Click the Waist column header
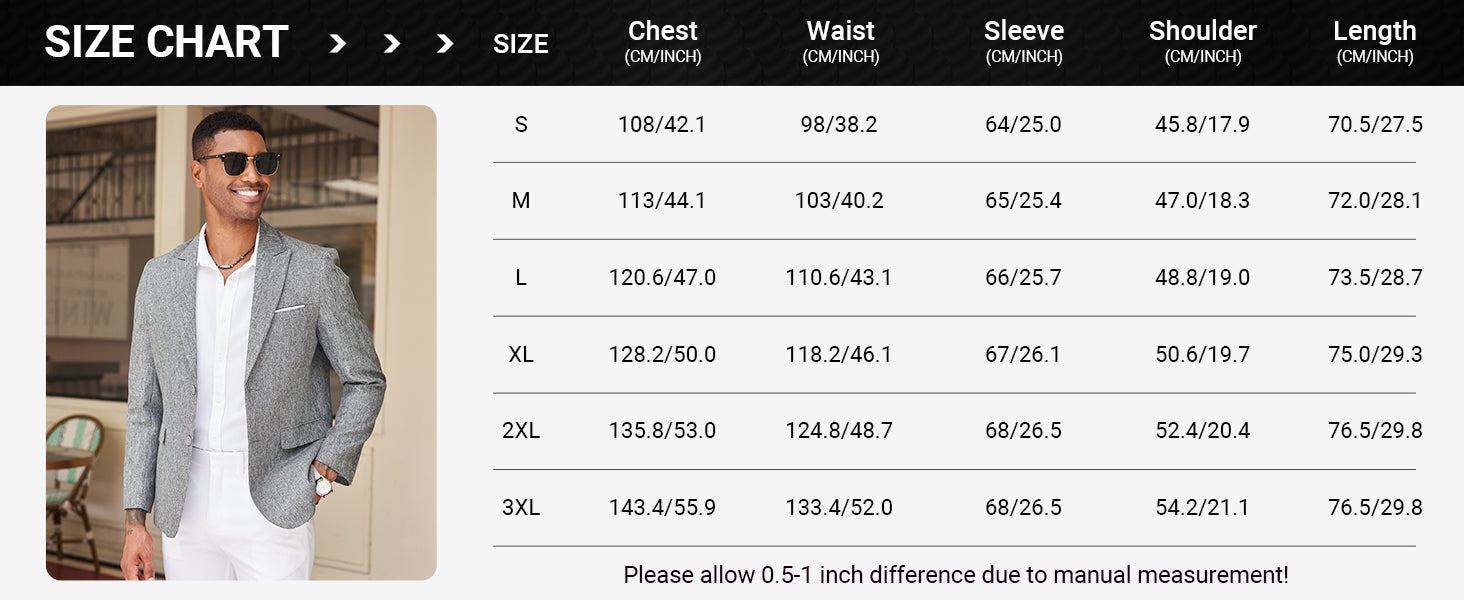 tap(840, 42)
